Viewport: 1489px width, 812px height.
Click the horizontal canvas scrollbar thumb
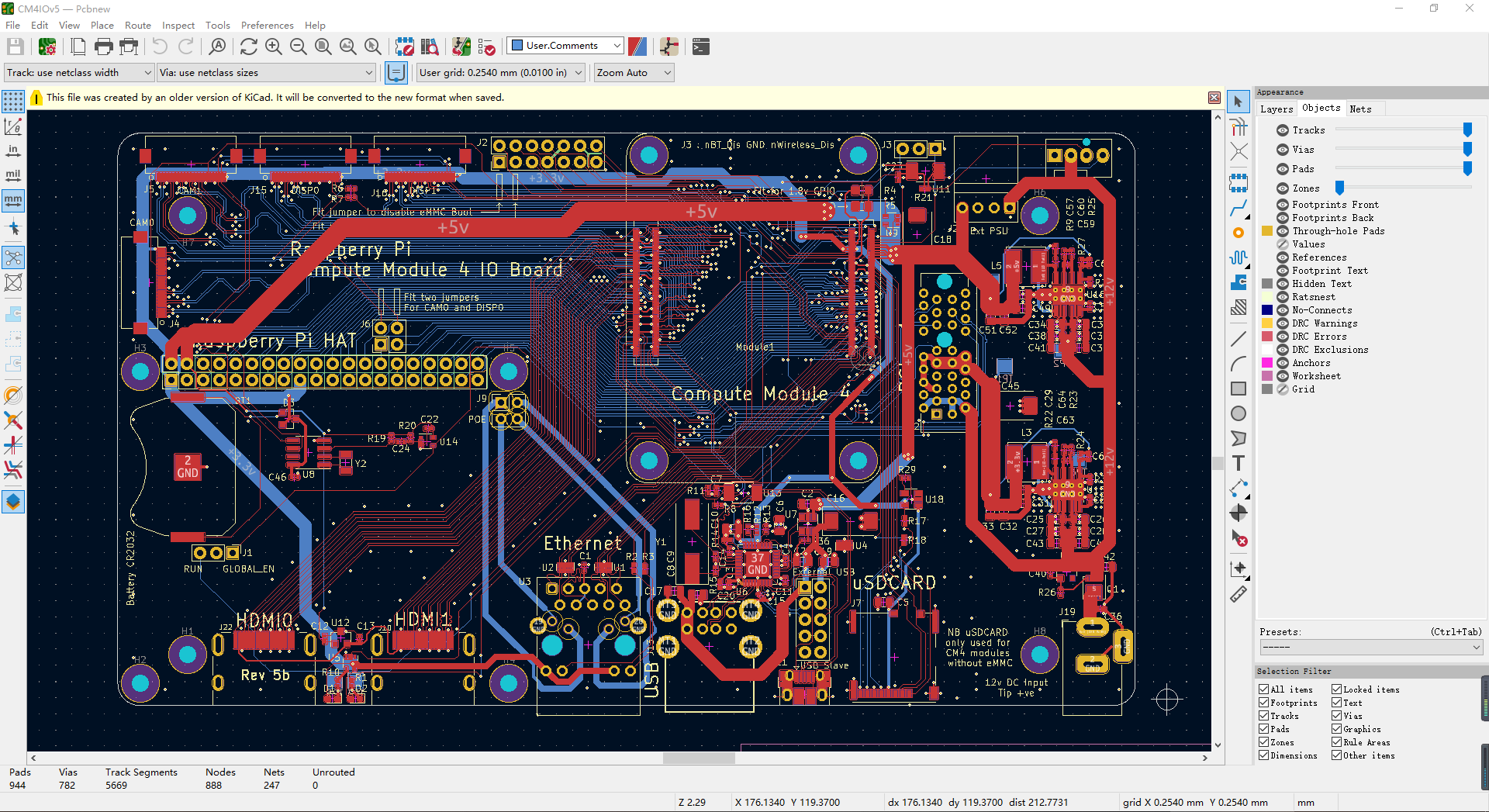point(699,758)
